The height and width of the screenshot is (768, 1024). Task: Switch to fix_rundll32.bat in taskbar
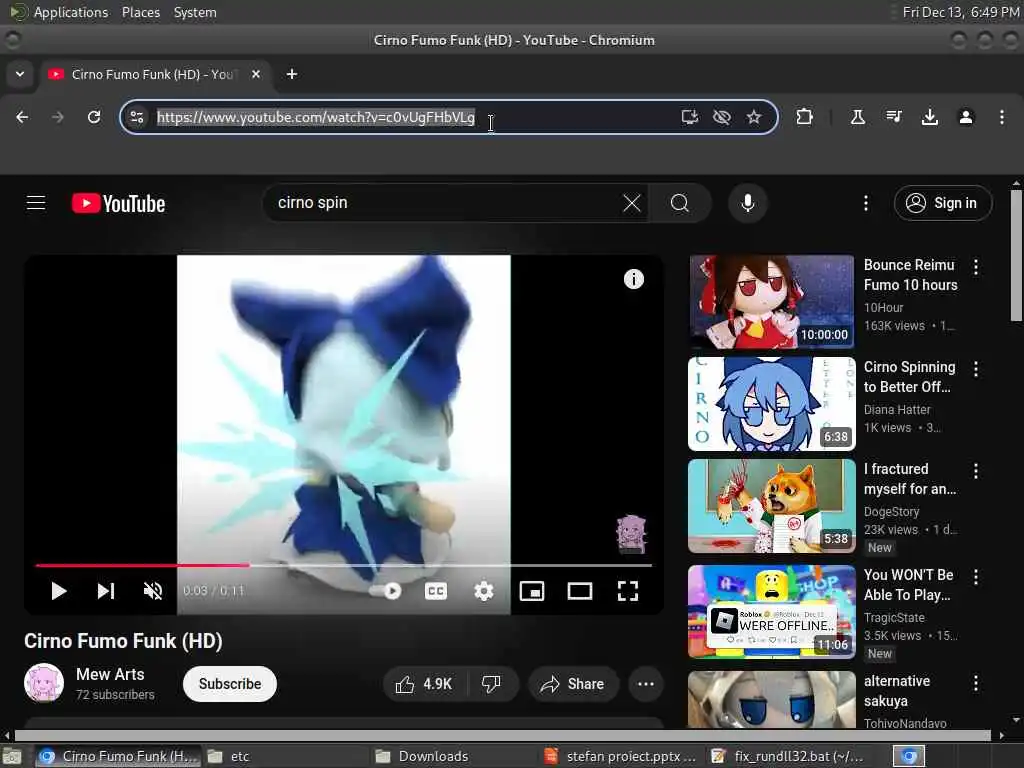coord(788,756)
